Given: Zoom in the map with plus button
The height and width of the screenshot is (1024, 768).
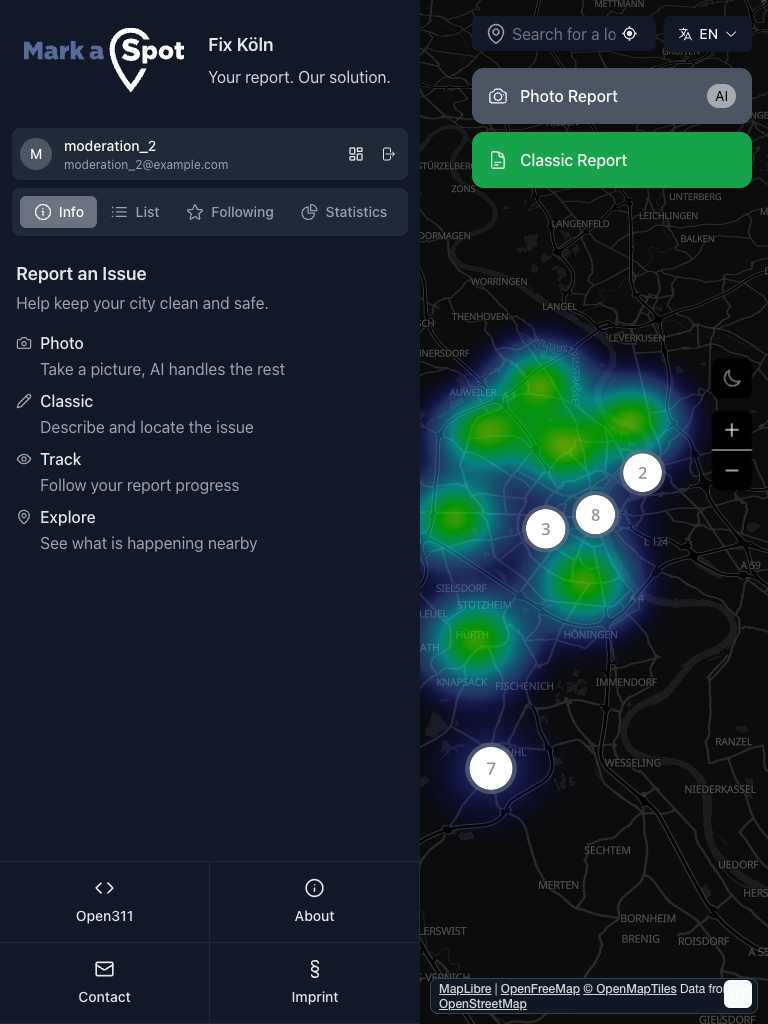Looking at the screenshot, I should 732,430.
